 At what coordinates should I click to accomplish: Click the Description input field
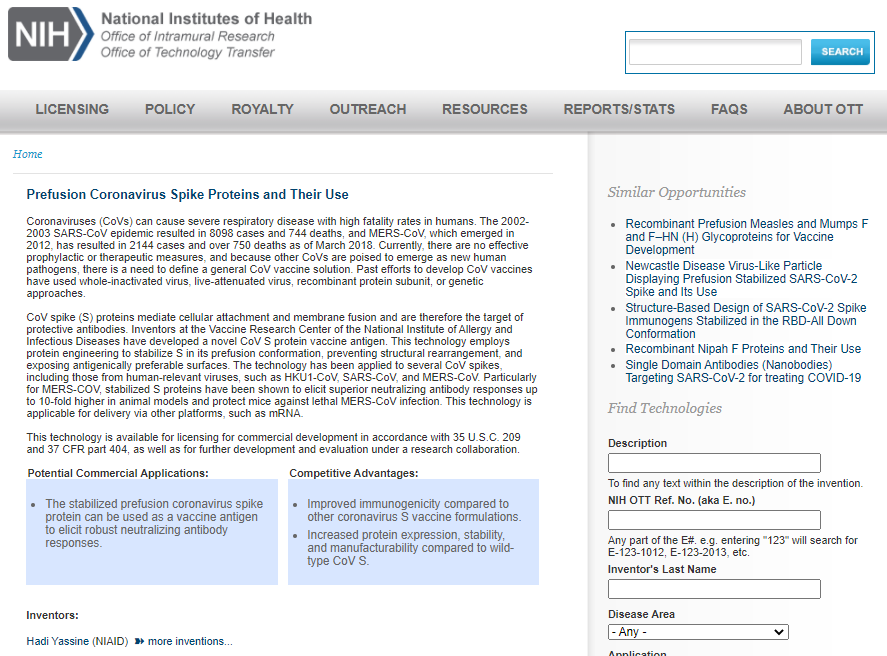pyautogui.click(x=714, y=463)
